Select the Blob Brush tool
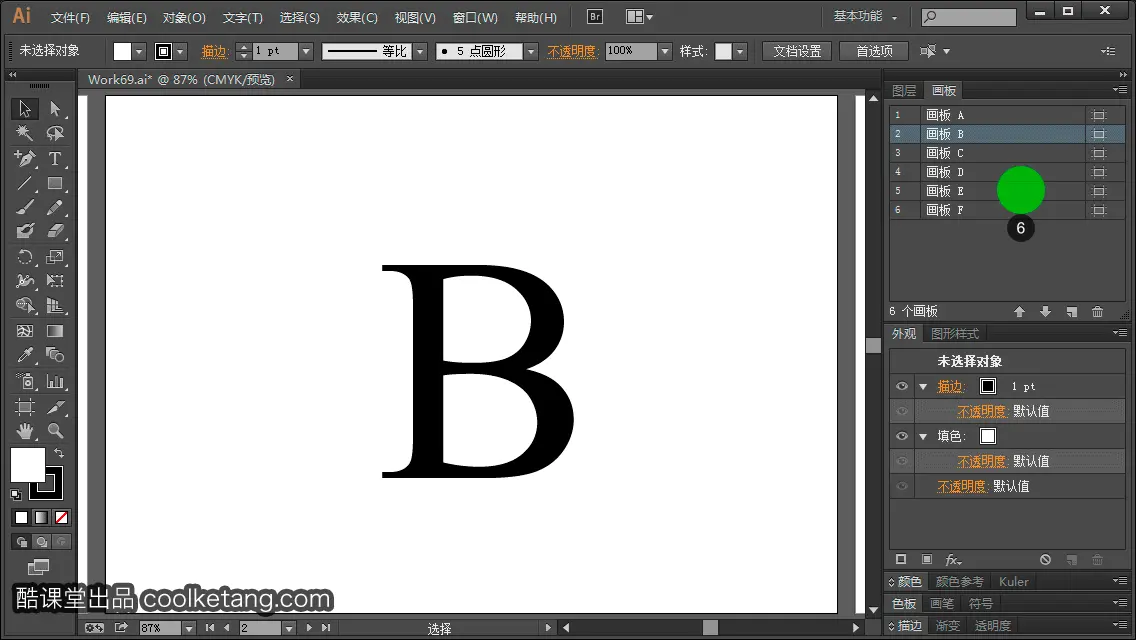Image resolution: width=1136 pixels, height=640 pixels. (25, 231)
